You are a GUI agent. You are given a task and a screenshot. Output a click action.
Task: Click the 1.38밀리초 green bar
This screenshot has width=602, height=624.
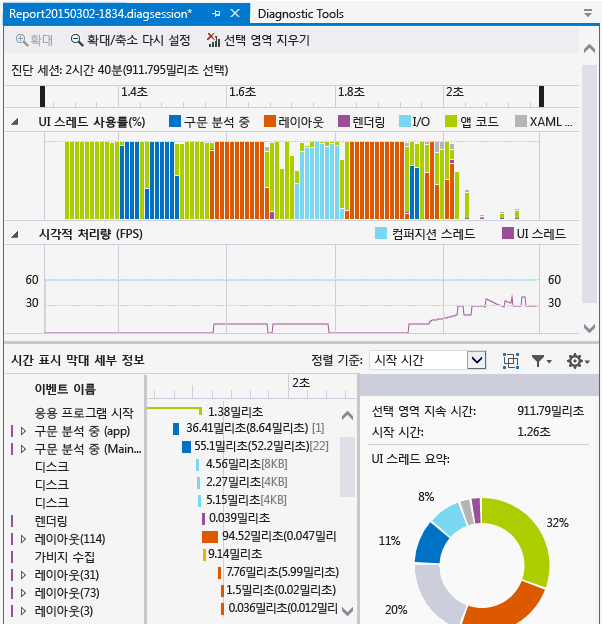coord(175,410)
